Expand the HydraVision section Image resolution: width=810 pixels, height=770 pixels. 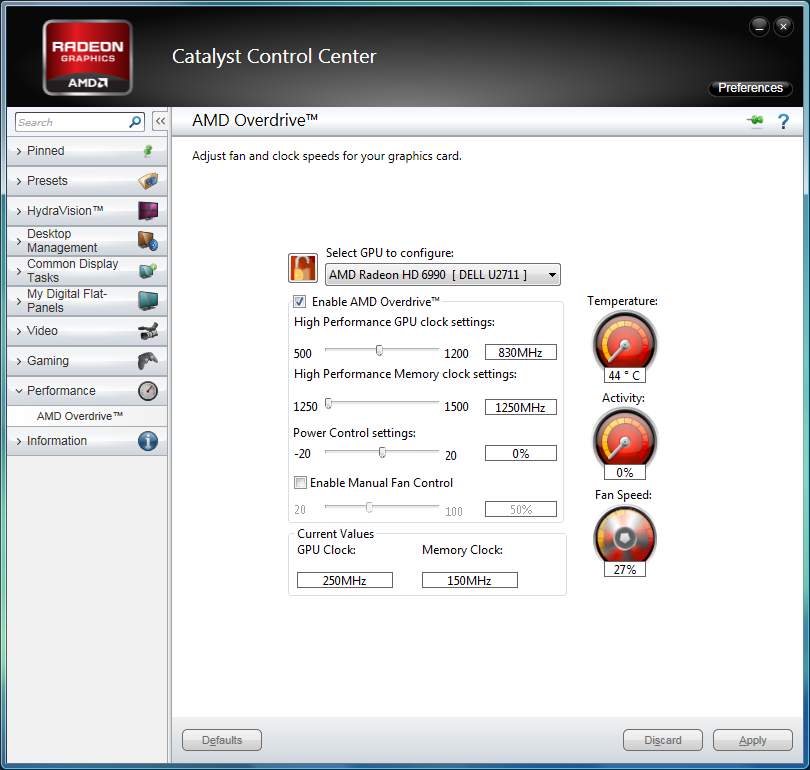[x=87, y=211]
